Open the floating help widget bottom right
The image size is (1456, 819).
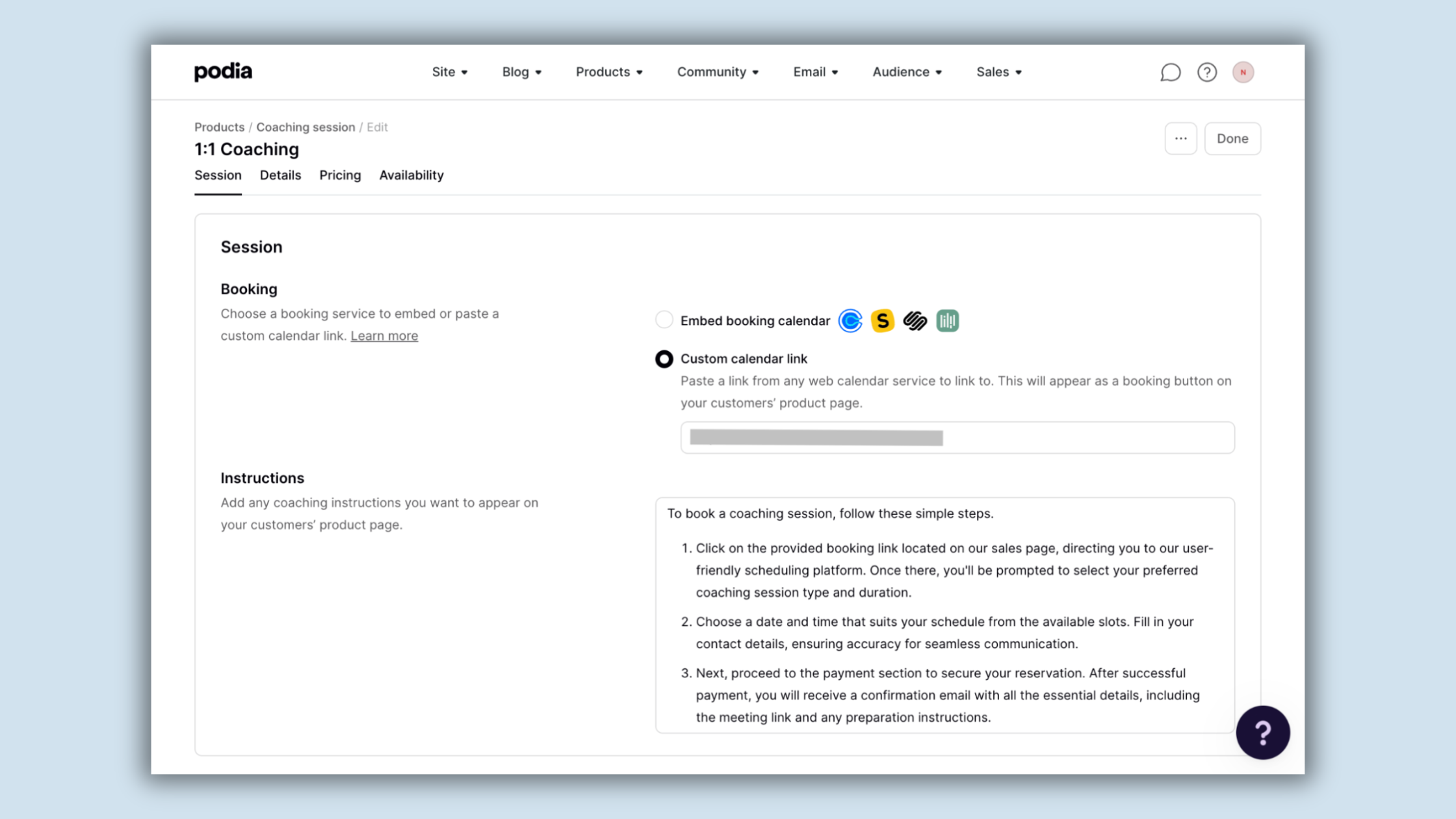1263,733
